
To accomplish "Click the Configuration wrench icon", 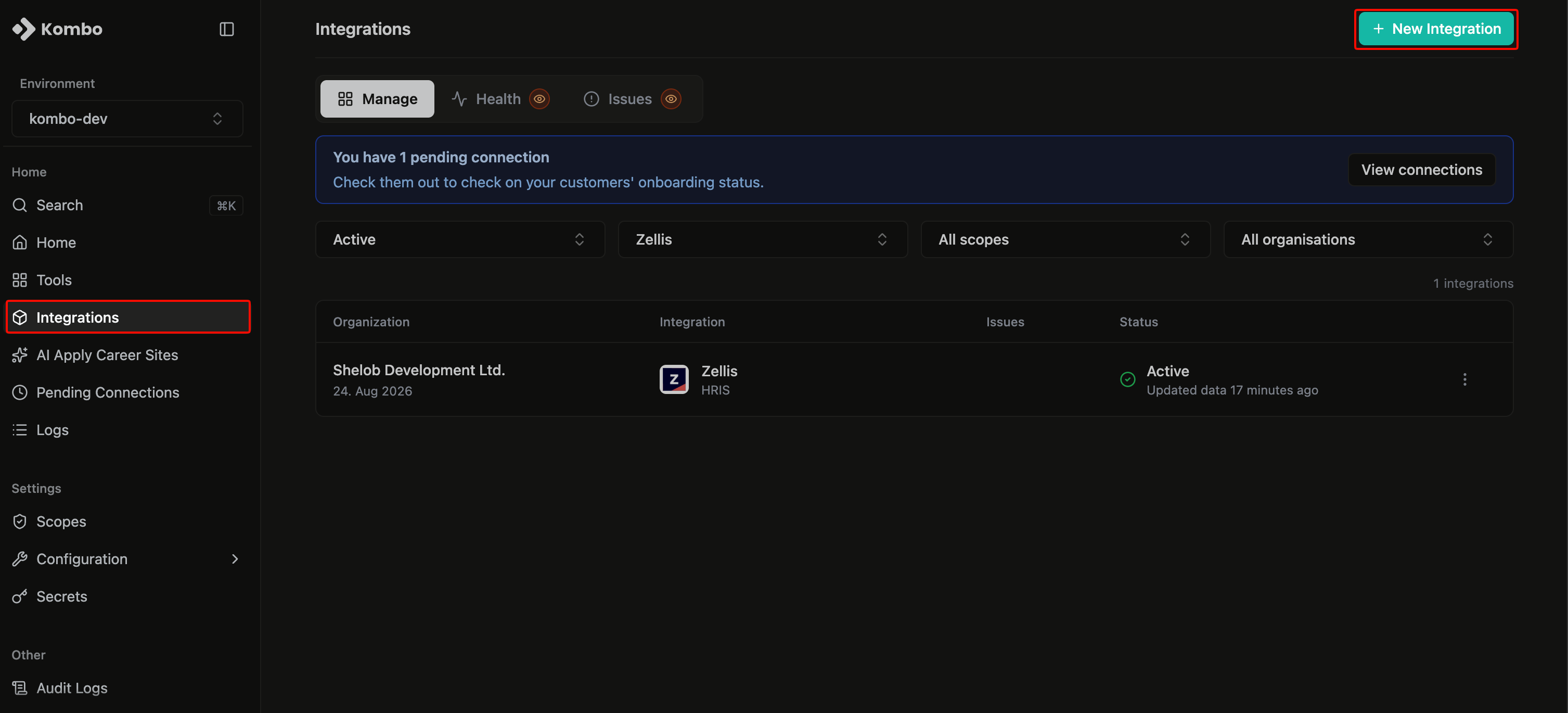I will 19,559.
